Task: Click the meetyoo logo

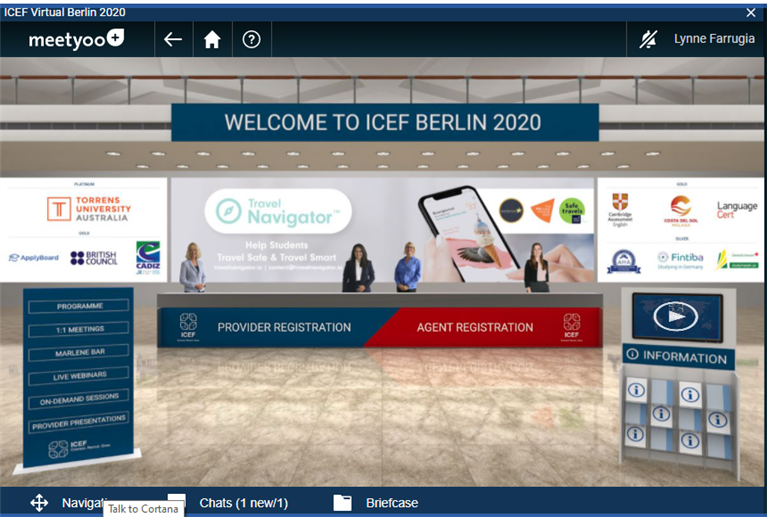Action: (x=76, y=39)
